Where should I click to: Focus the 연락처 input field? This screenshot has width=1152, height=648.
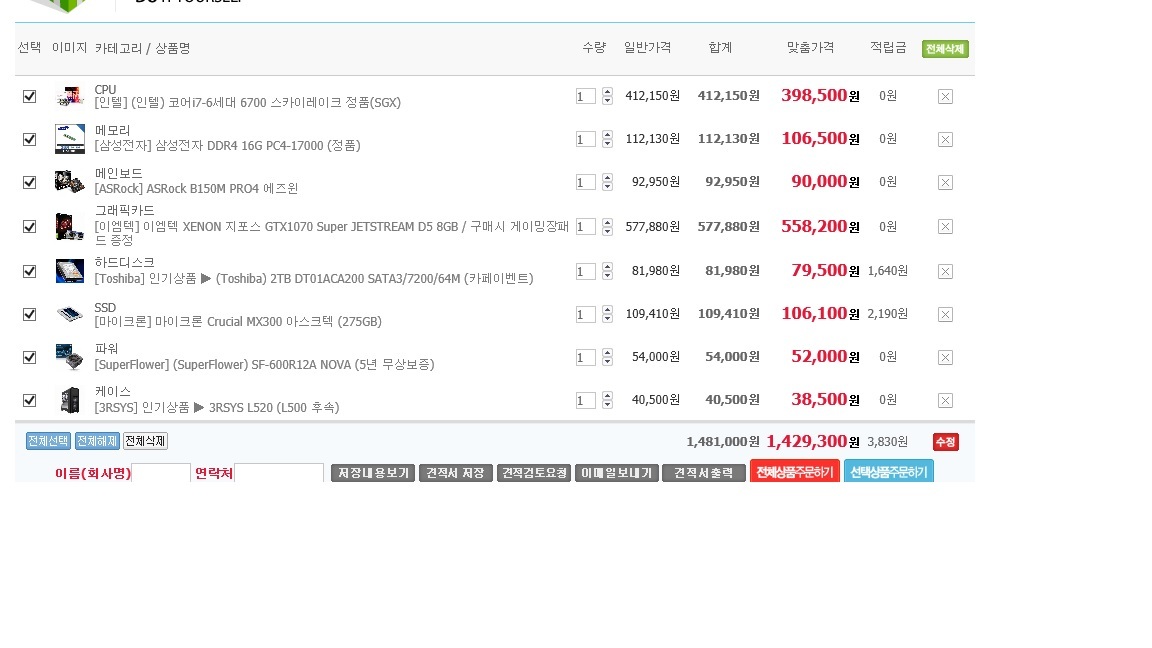(x=279, y=473)
